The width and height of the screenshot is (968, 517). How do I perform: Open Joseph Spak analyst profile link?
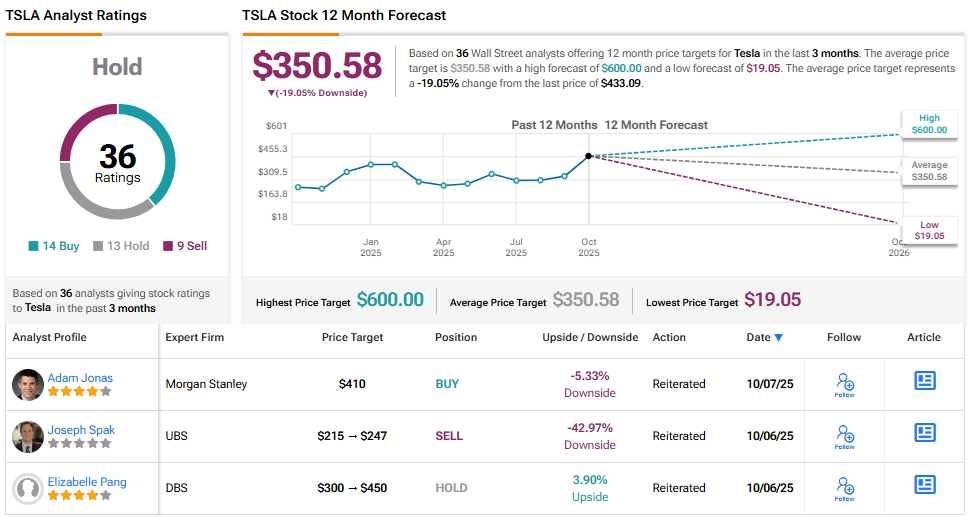[x=81, y=430]
